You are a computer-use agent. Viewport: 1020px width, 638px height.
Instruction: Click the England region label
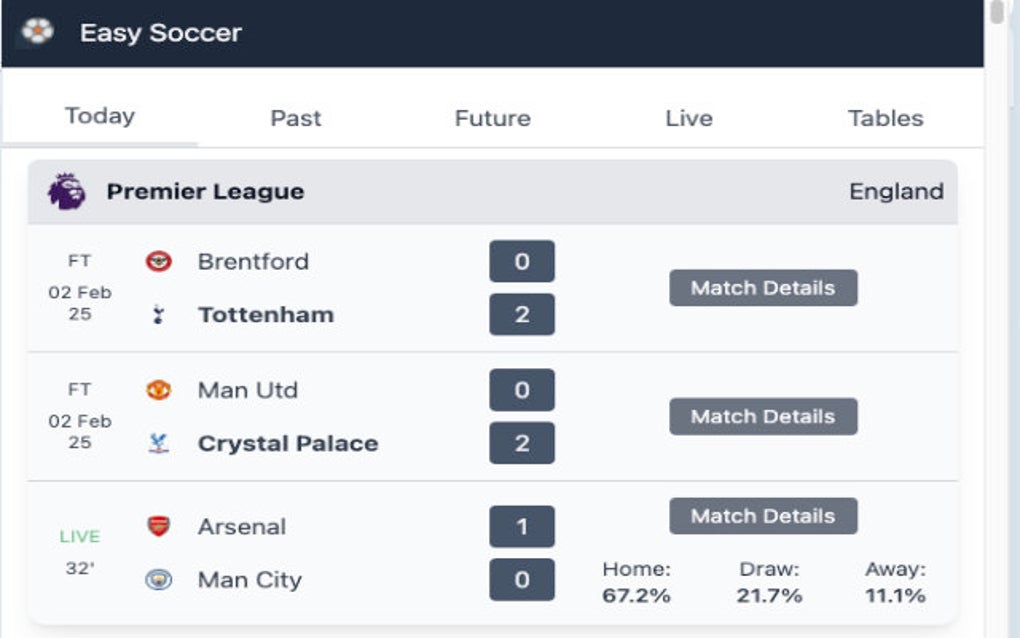point(896,190)
